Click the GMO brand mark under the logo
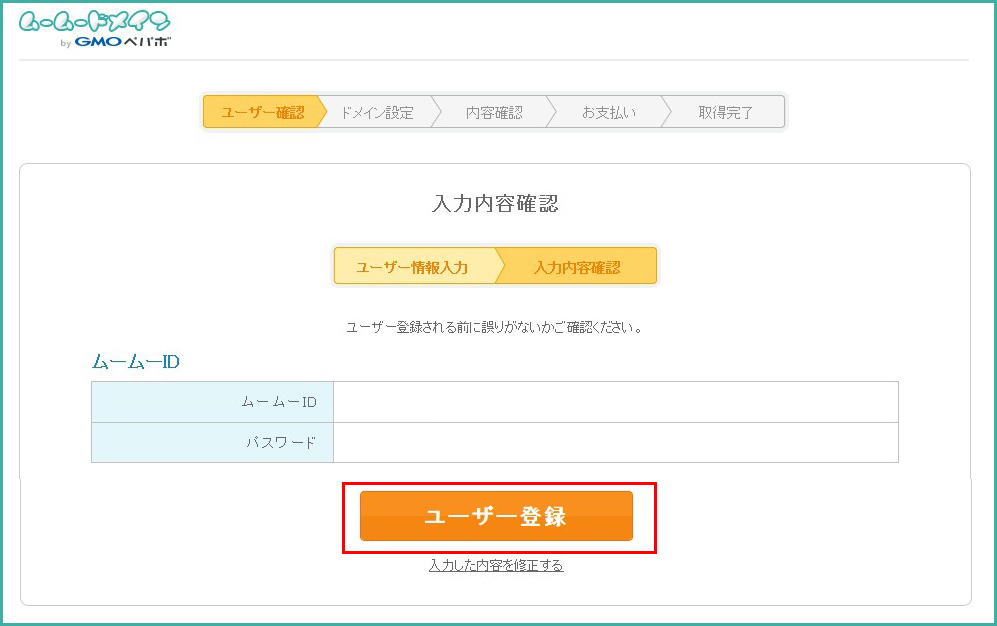Image resolution: width=997 pixels, height=626 pixels. [97, 42]
